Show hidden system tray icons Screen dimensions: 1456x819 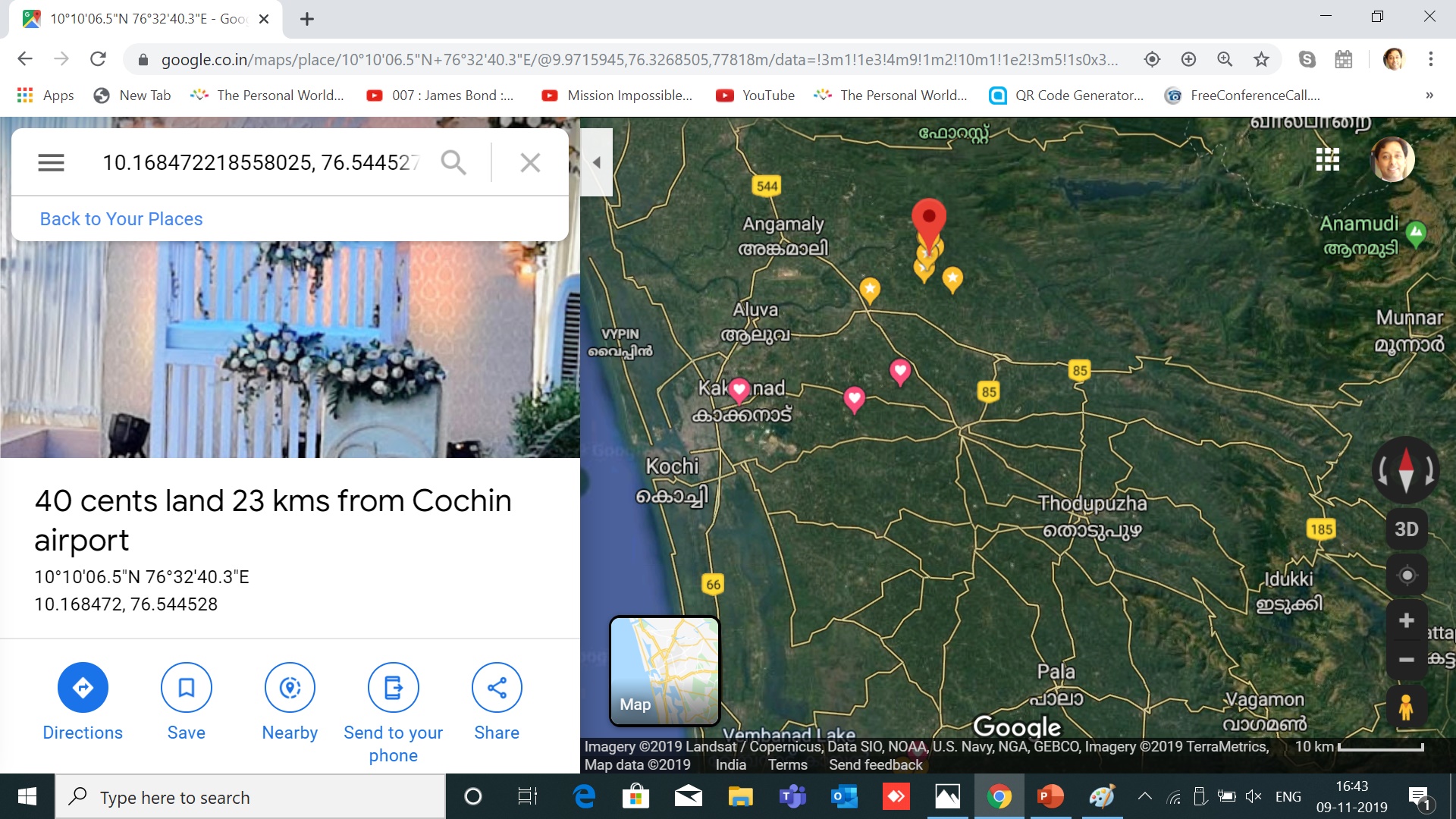(1145, 796)
